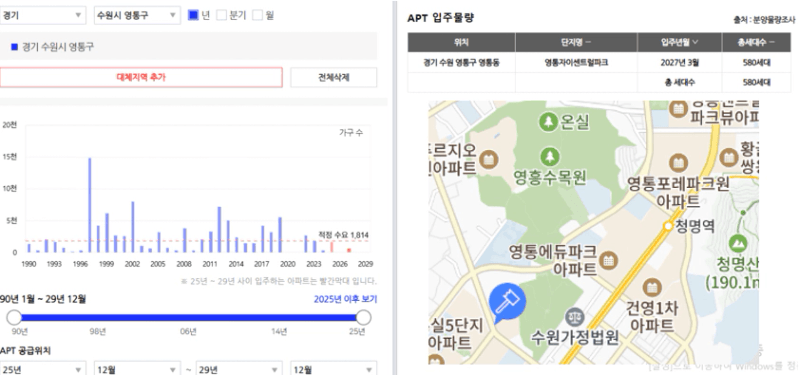The image size is (799, 375).
Task: Click the left 90년 slider handle
Action: [14, 317]
